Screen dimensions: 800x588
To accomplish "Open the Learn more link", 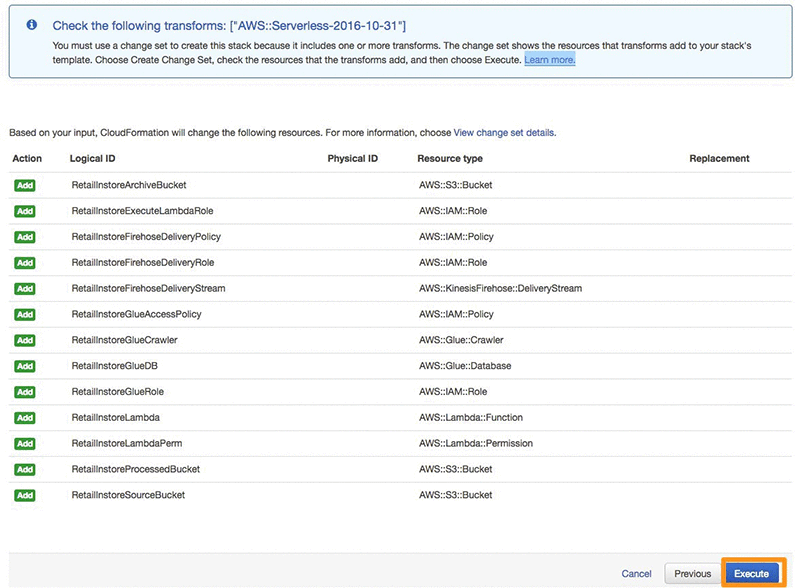I will click(x=549, y=60).
